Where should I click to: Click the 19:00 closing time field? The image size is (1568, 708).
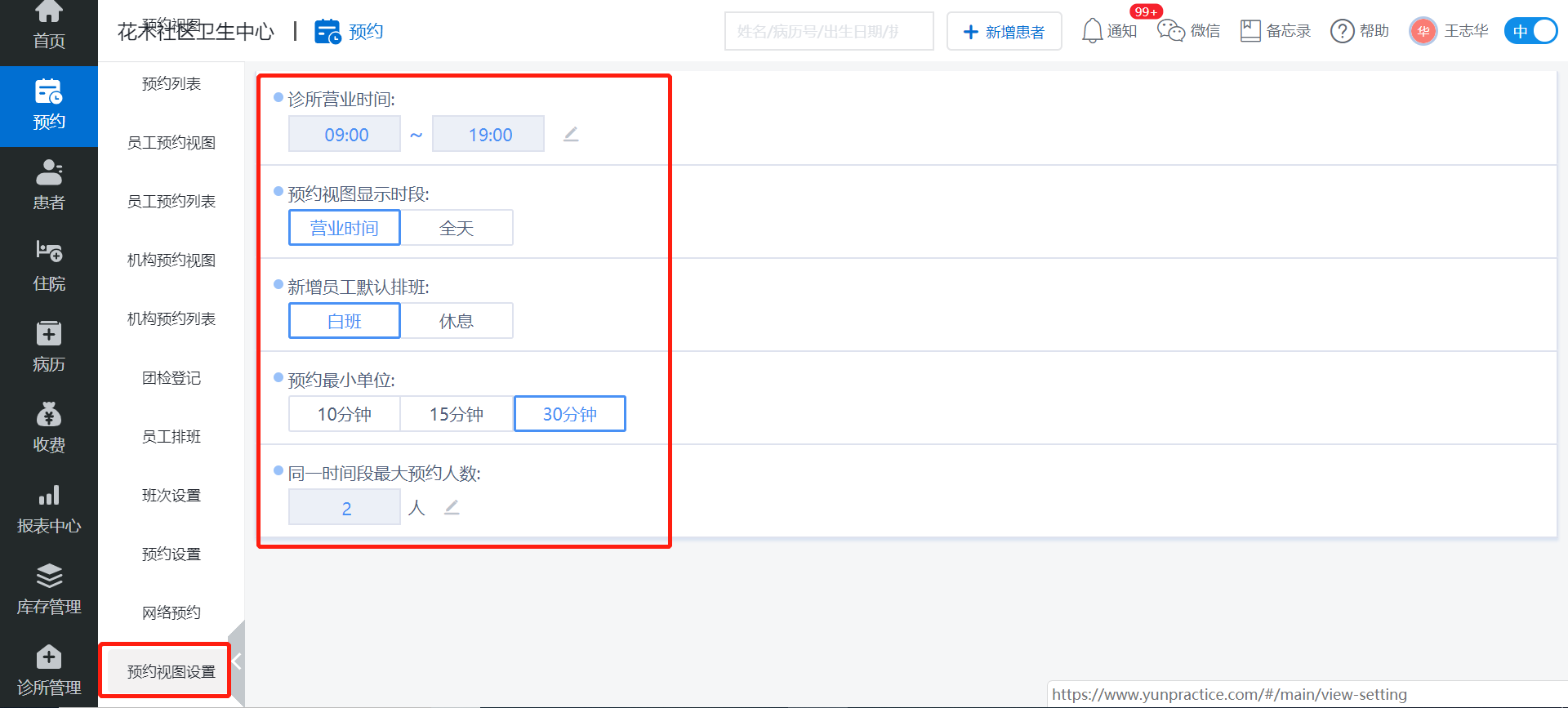pyautogui.click(x=488, y=134)
